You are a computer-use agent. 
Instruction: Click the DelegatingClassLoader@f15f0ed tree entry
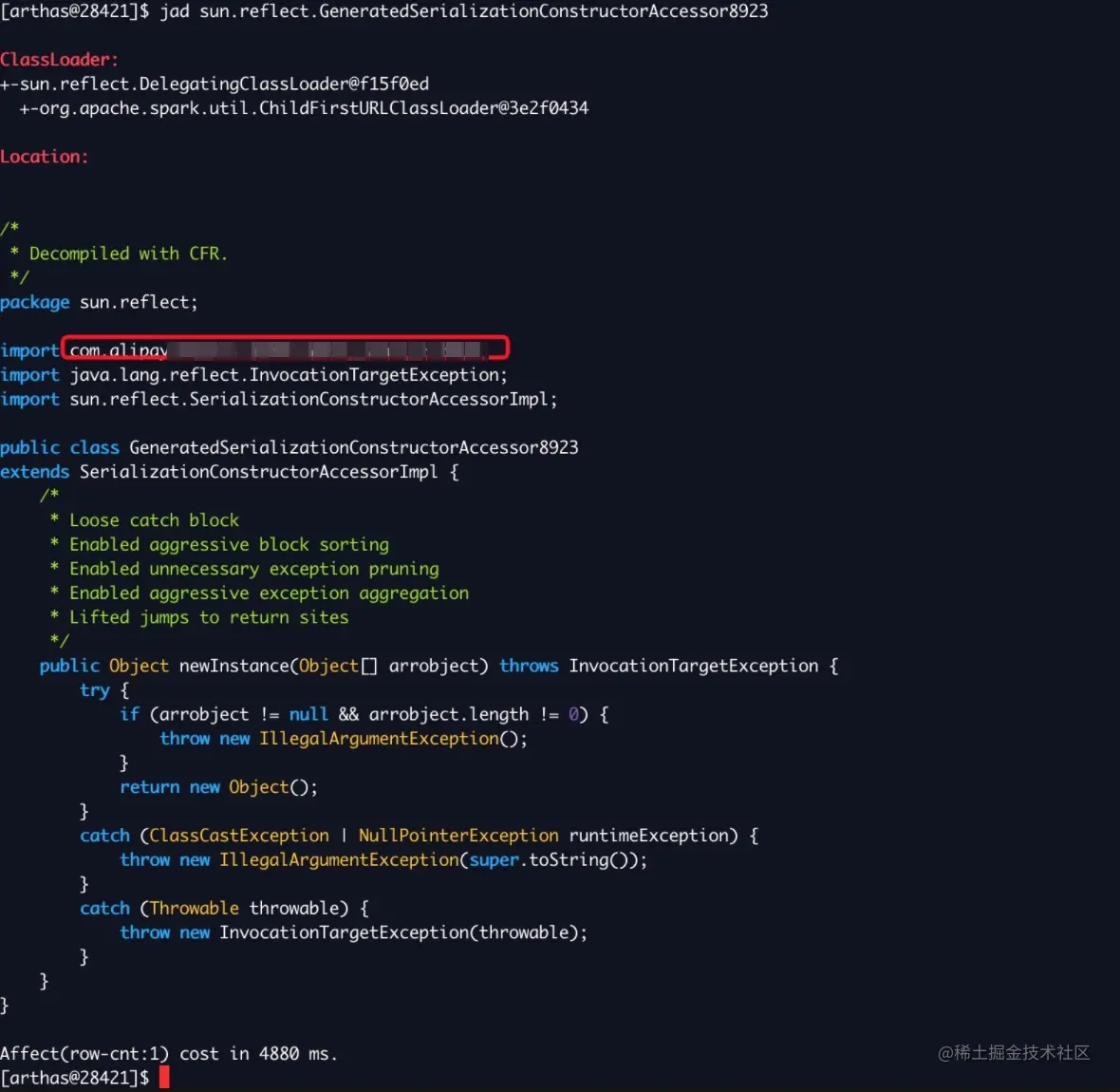click(x=215, y=84)
